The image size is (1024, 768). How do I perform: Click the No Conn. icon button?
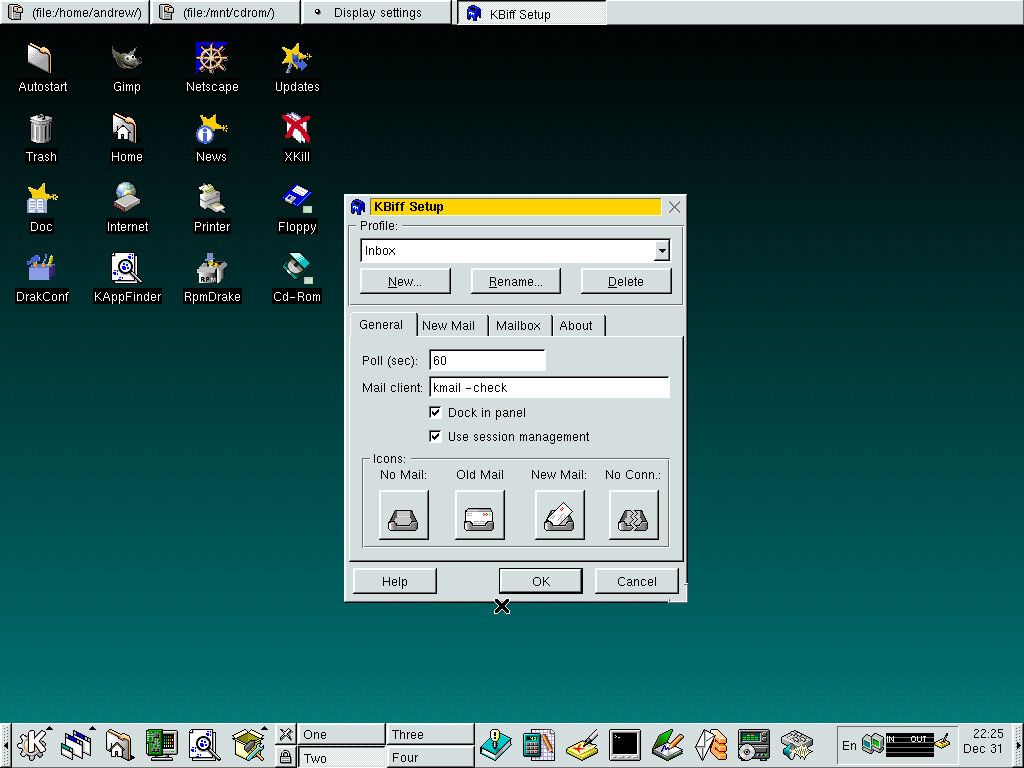633,516
